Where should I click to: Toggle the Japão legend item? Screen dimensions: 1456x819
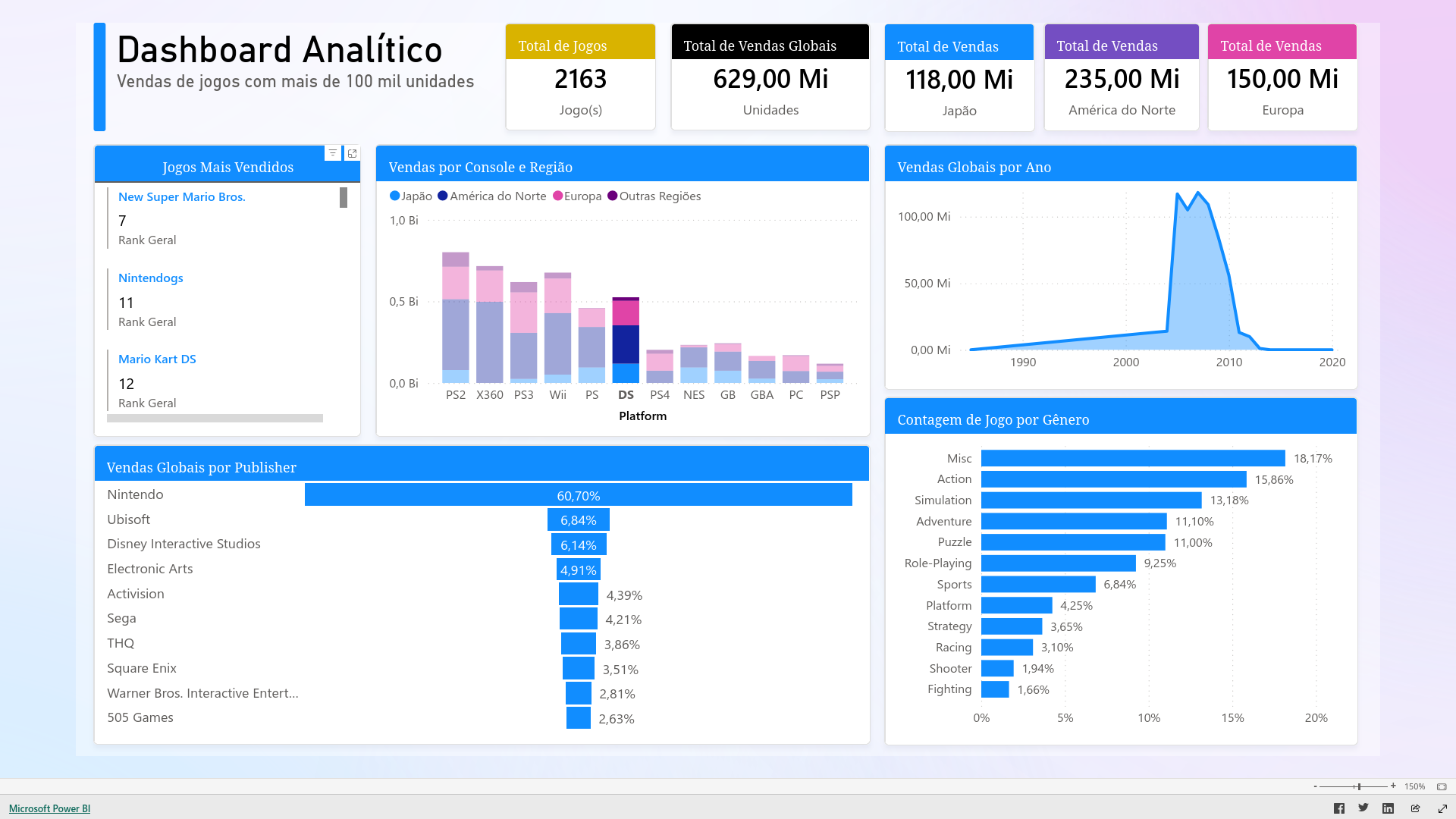(411, 196)
